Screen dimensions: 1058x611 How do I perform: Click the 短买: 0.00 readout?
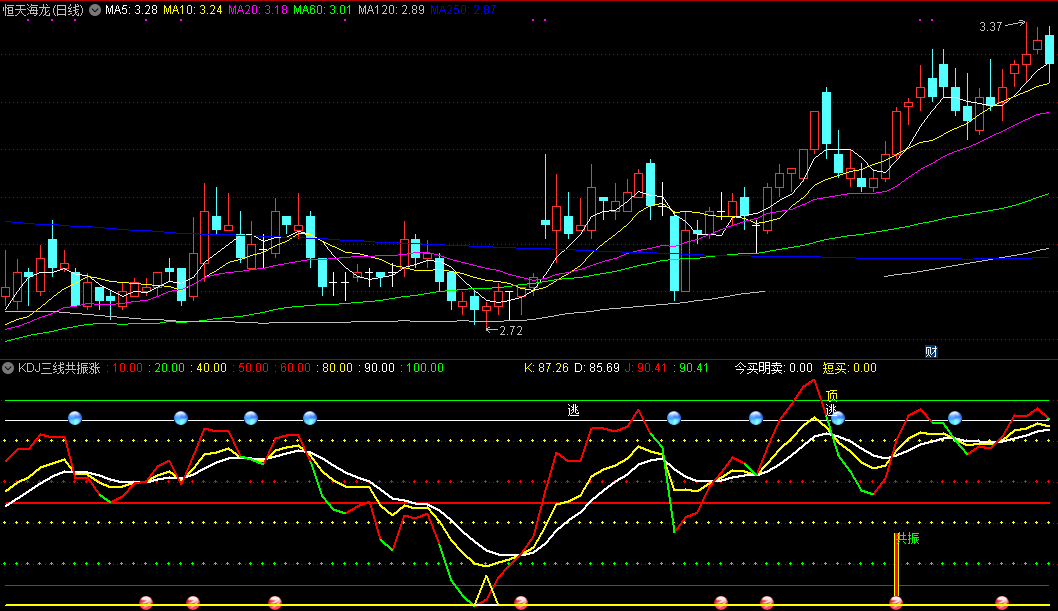coord(850,368)
